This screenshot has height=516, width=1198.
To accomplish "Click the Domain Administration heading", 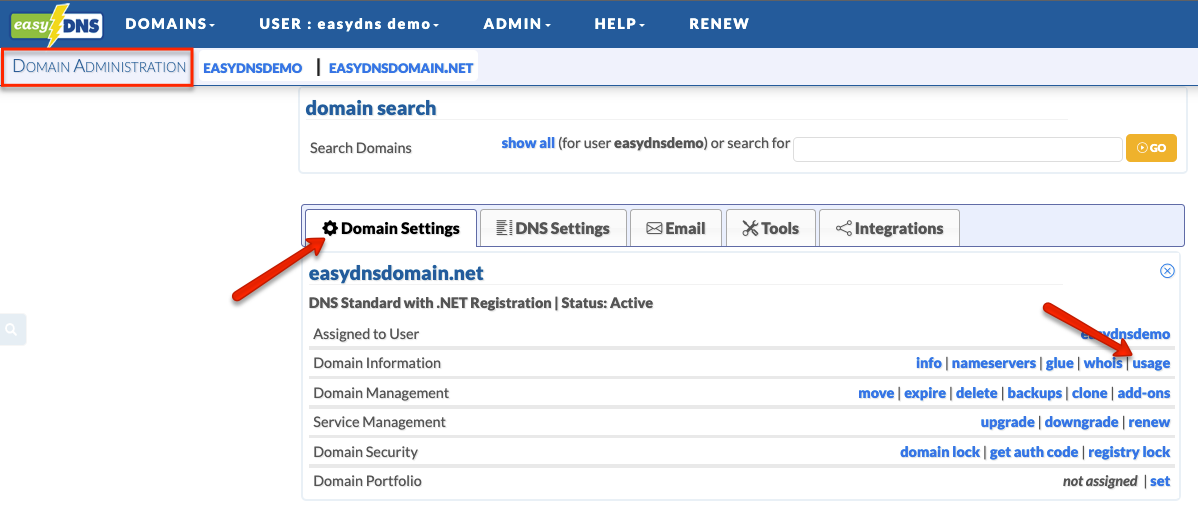I will (99, 67).
